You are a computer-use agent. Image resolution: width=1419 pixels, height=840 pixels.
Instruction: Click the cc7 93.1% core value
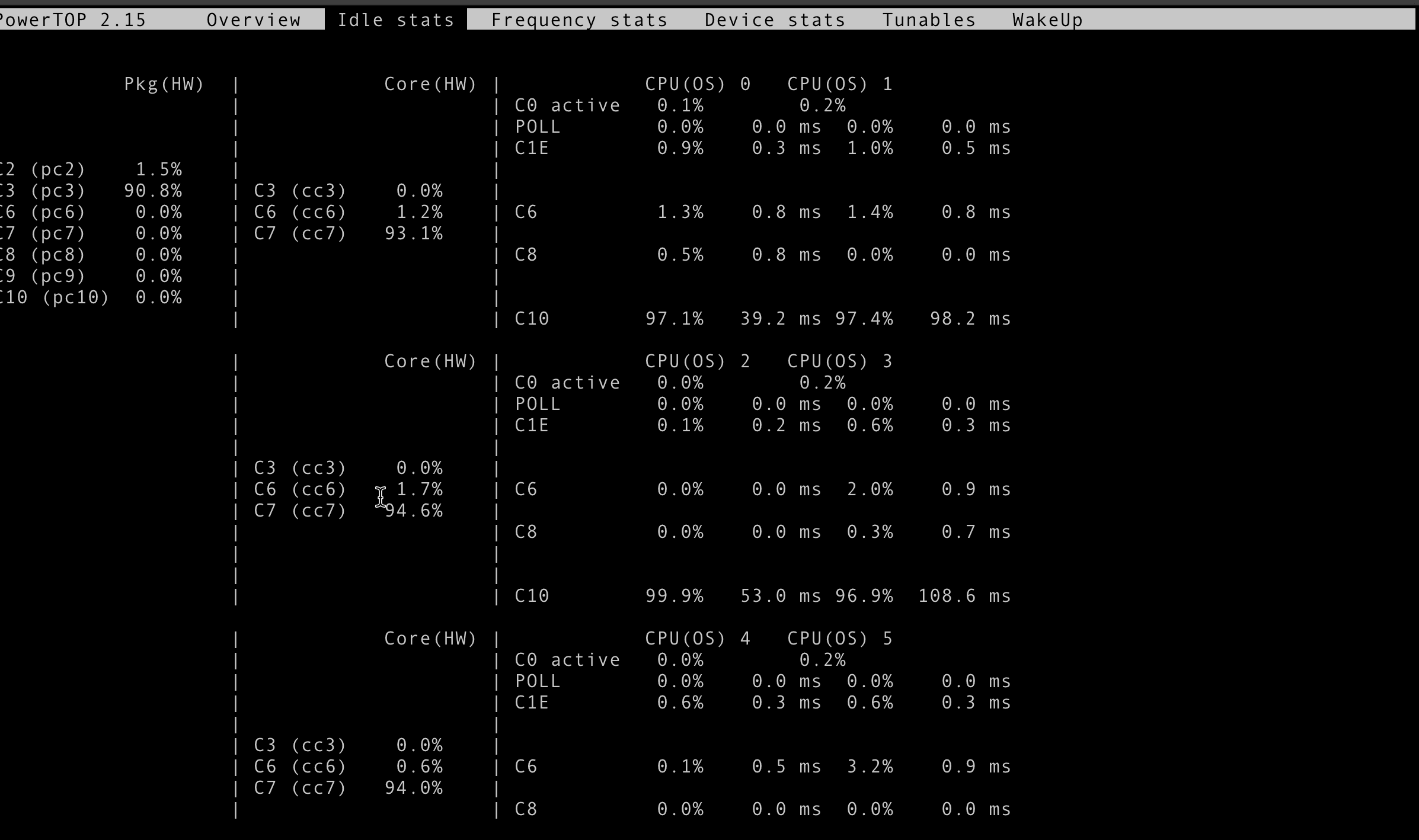[414, 233]
